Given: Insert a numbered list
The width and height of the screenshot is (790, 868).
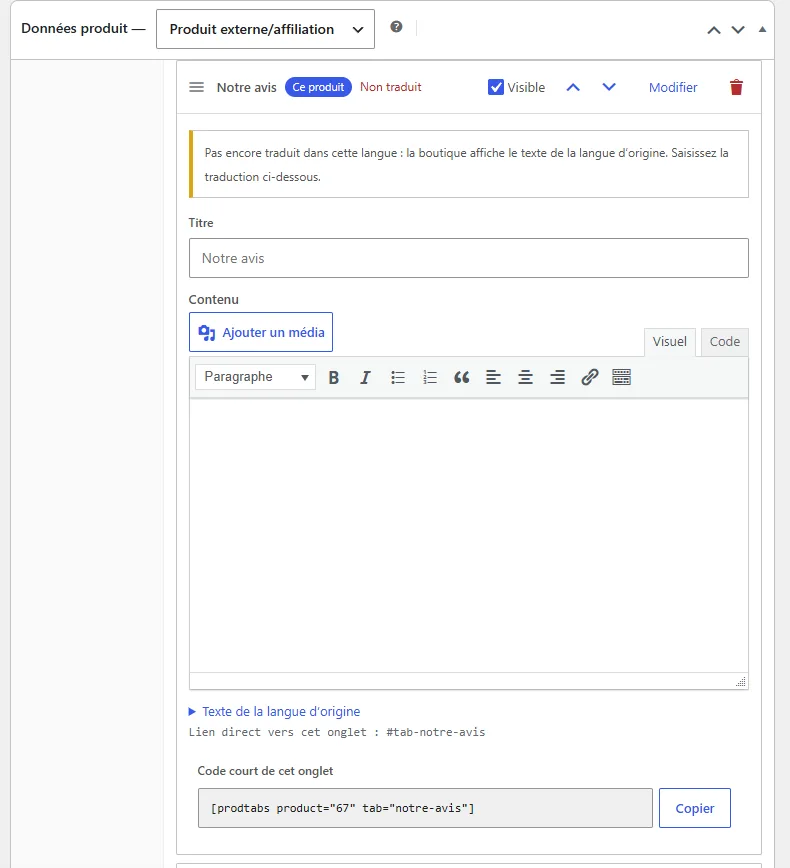Looking at the screenshot, I should [x=430, y=378].
